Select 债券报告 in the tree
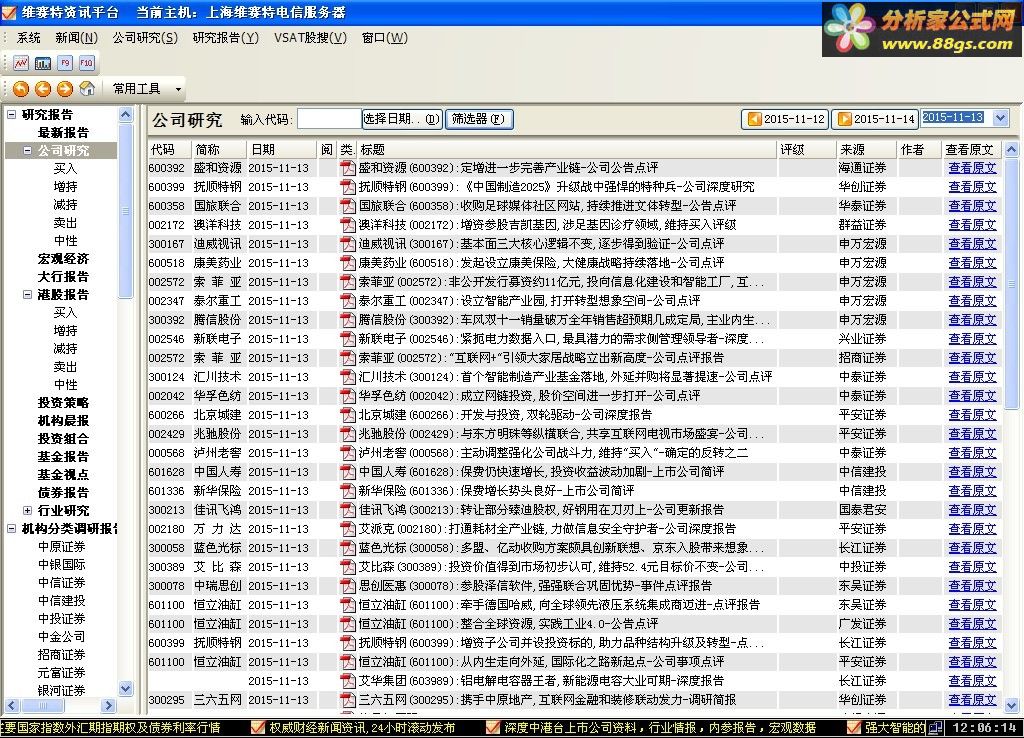Viewport: 1024px width, 738px height. tap(63, 492)
